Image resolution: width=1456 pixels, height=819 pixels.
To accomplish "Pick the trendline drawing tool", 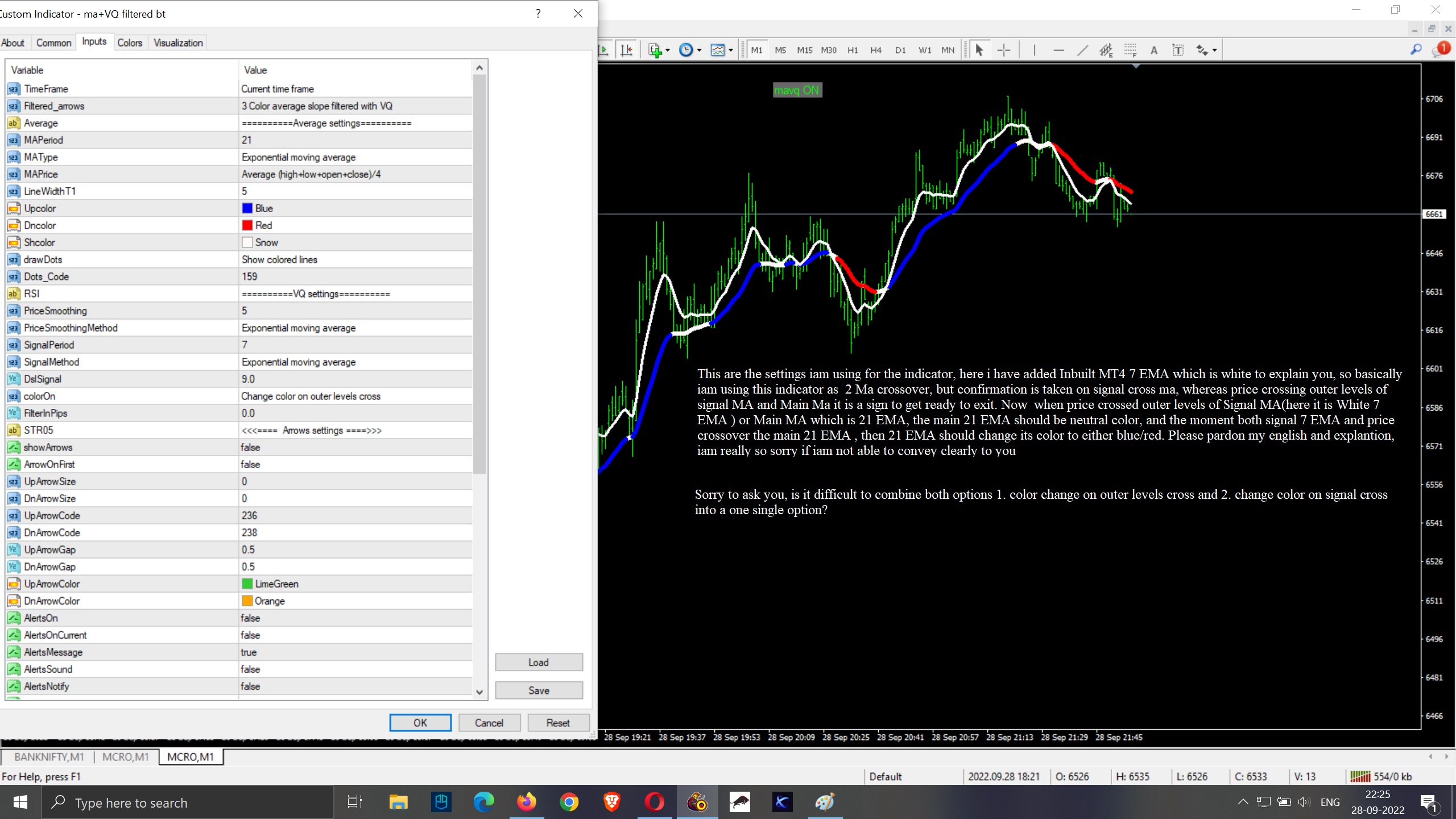I will pos(1082,50).
